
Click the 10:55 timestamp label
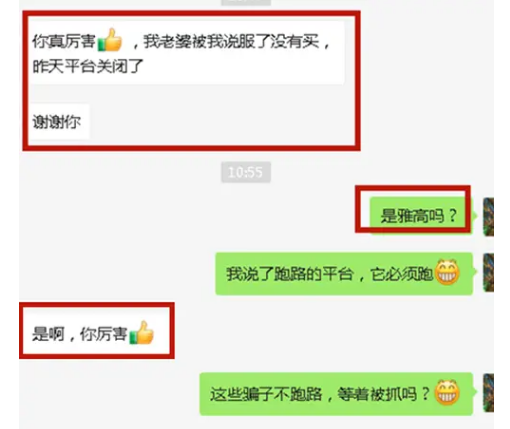tap(246, 172)
